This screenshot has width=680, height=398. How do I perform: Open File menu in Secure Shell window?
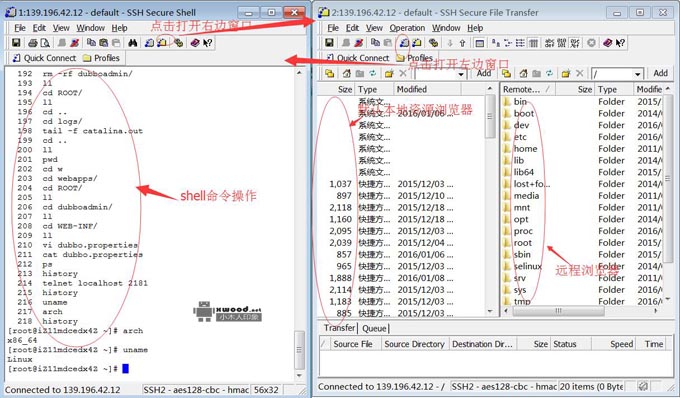[x=20, y=28]
